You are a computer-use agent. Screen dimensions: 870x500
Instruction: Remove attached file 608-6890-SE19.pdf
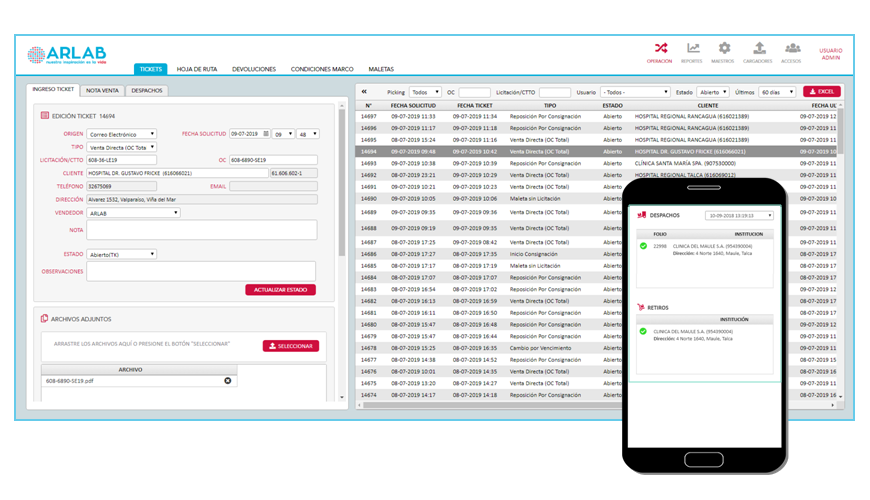click(227, 380)
